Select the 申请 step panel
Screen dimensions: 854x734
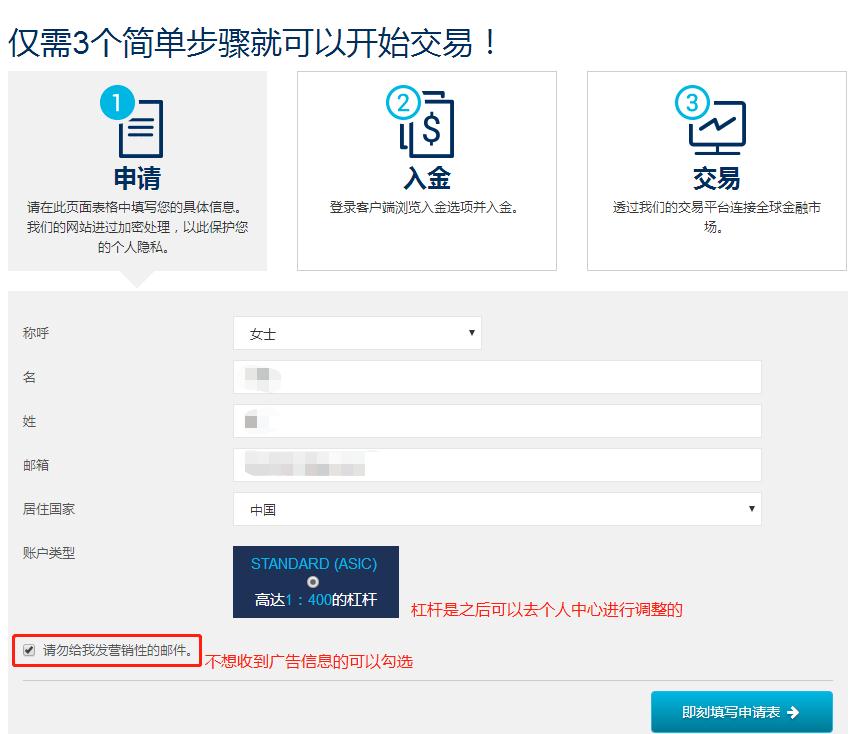[138, 170]
